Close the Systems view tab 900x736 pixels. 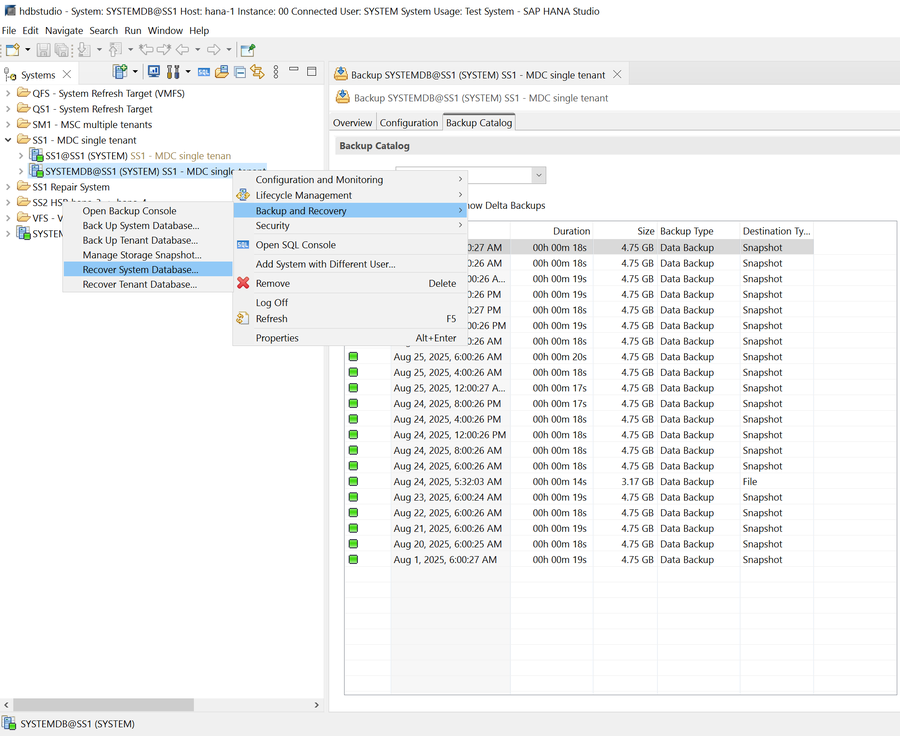coord(67,75)
